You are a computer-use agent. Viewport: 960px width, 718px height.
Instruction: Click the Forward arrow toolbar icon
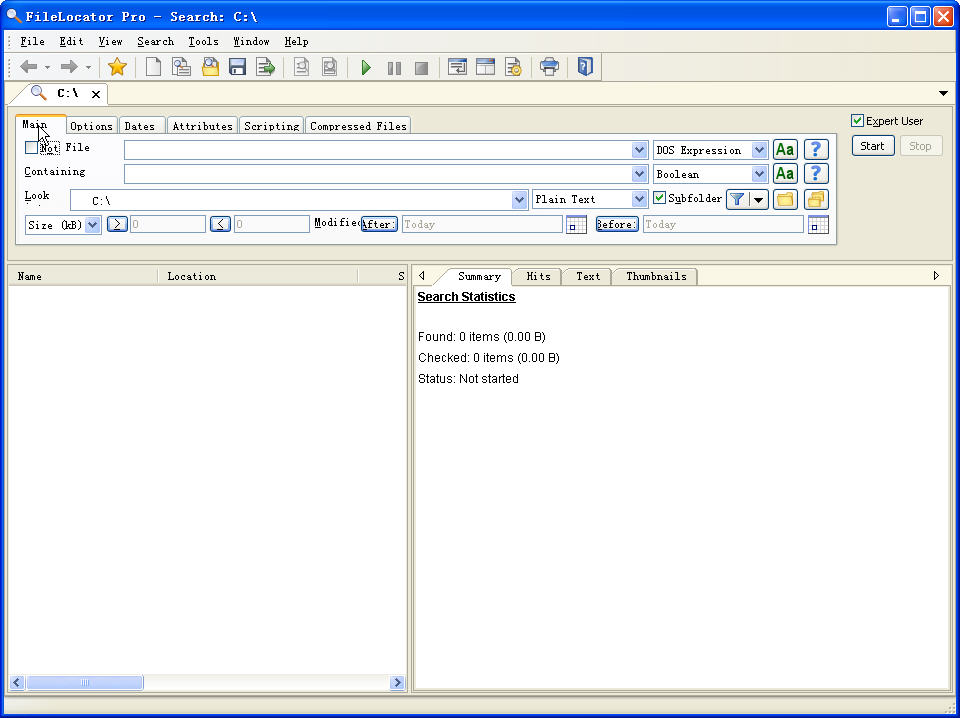click(69, 67)
